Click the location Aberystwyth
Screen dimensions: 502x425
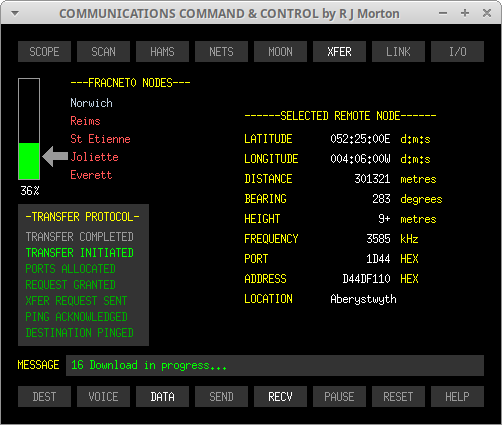(363, 299)
